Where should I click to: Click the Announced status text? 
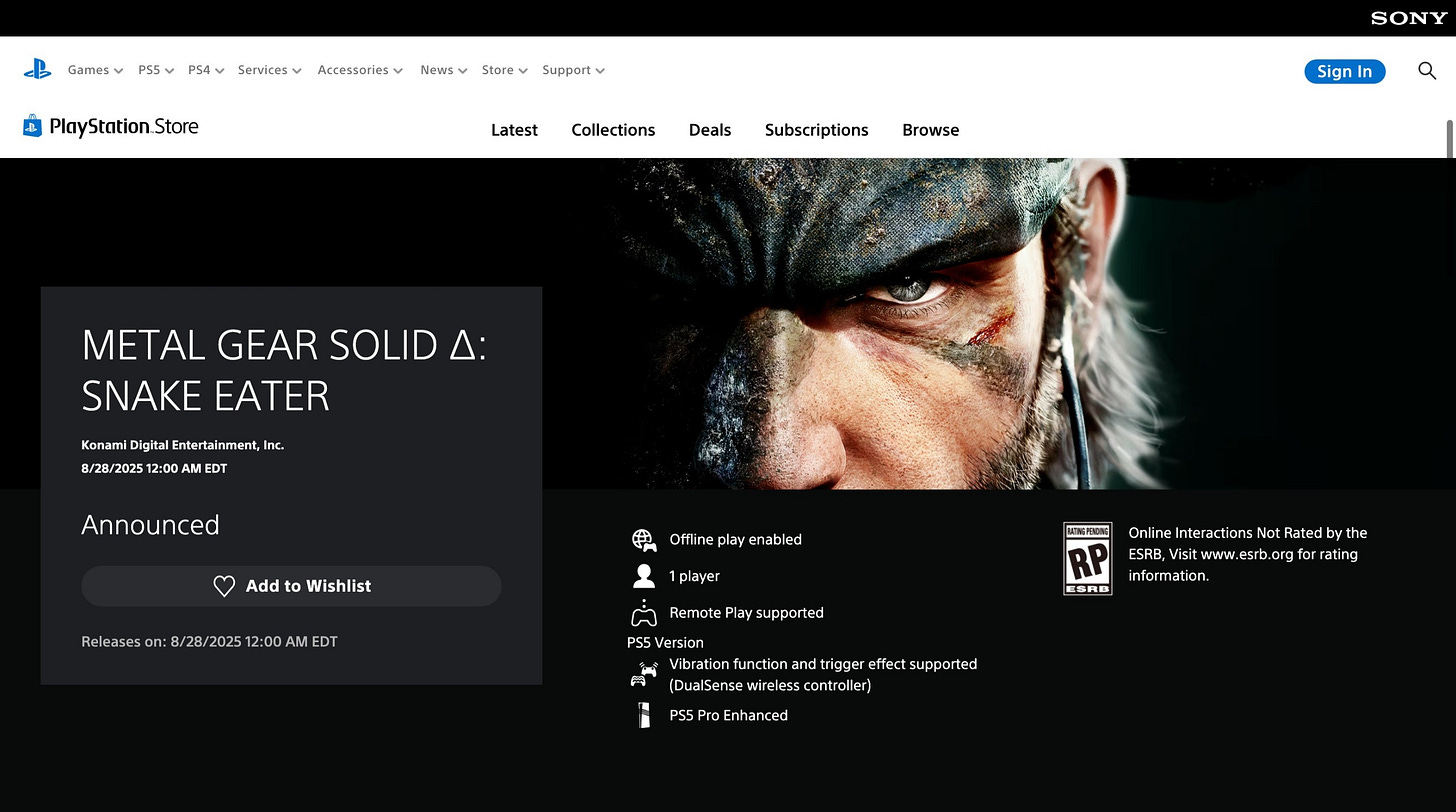150,525
